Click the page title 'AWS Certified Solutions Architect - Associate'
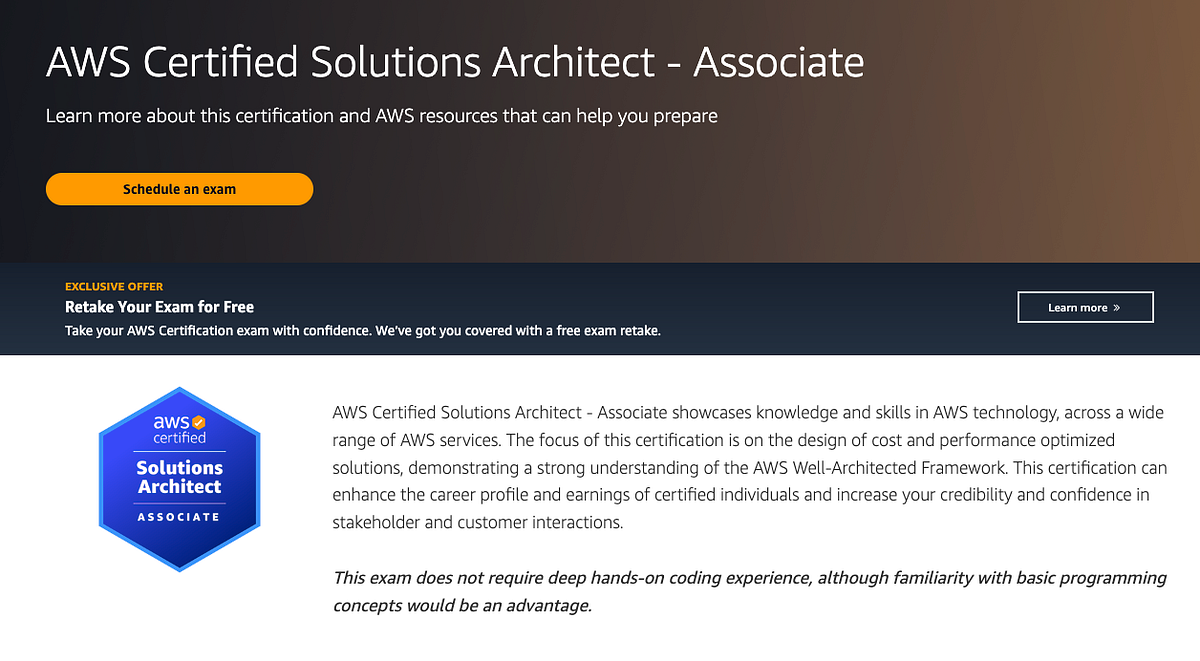Image resolution: width=1200 pixels, height=661 pixels. pyautogui.click(x=454, y=62)
